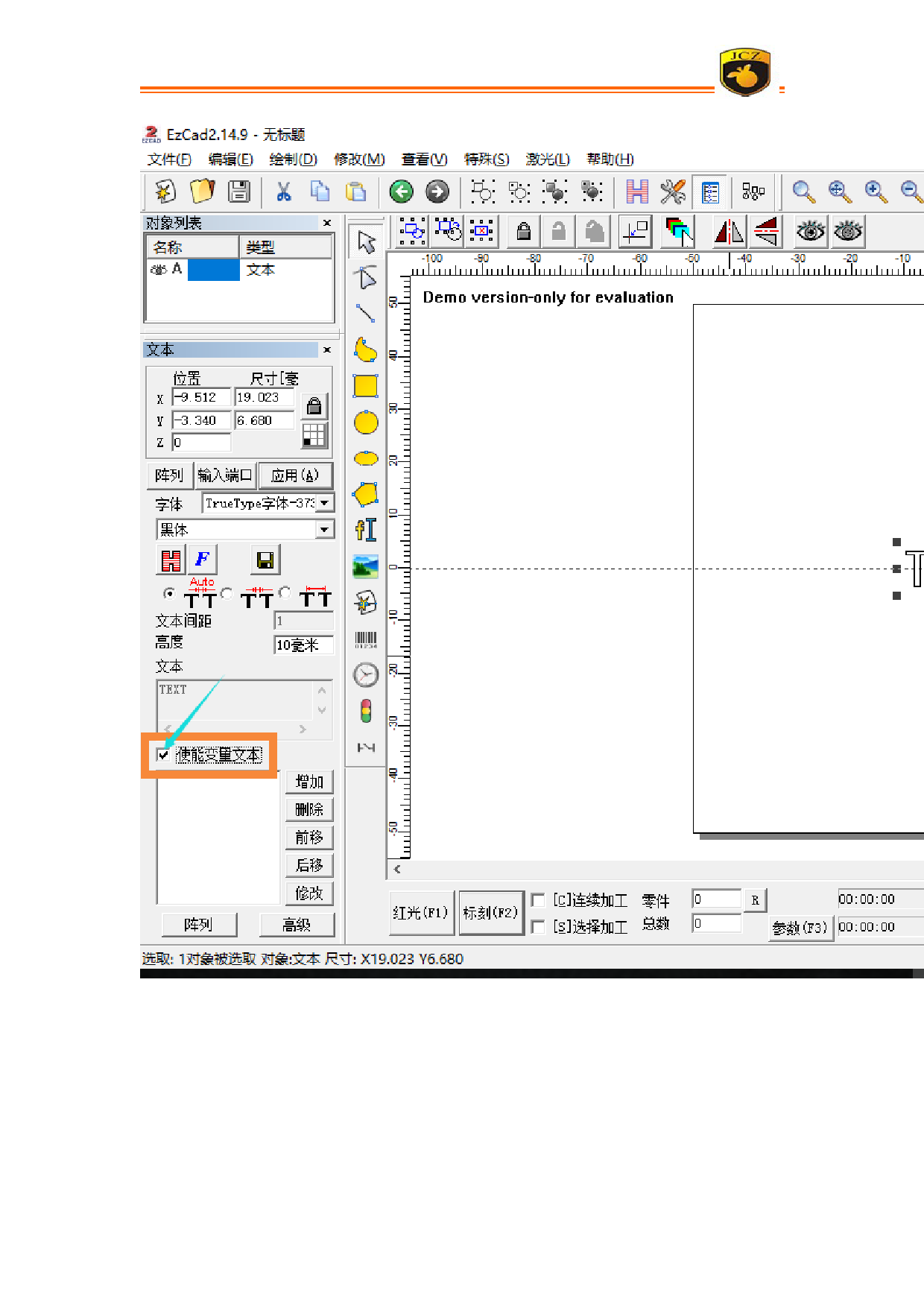Click the barcode tool icon
The width and height of the screenshot is (924, 1307).
click(x=365, y=639)
